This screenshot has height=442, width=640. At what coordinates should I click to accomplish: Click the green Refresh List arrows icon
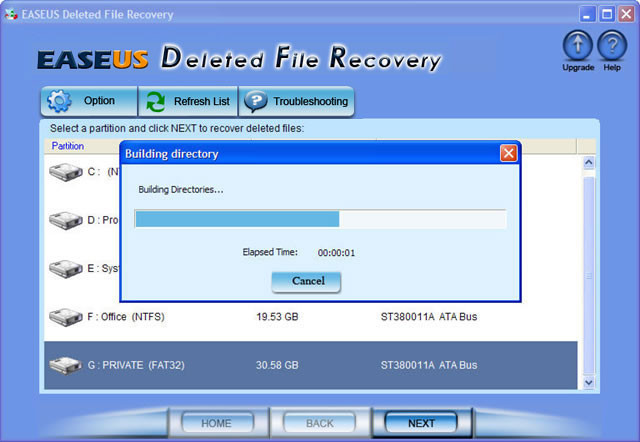(156, 101)
